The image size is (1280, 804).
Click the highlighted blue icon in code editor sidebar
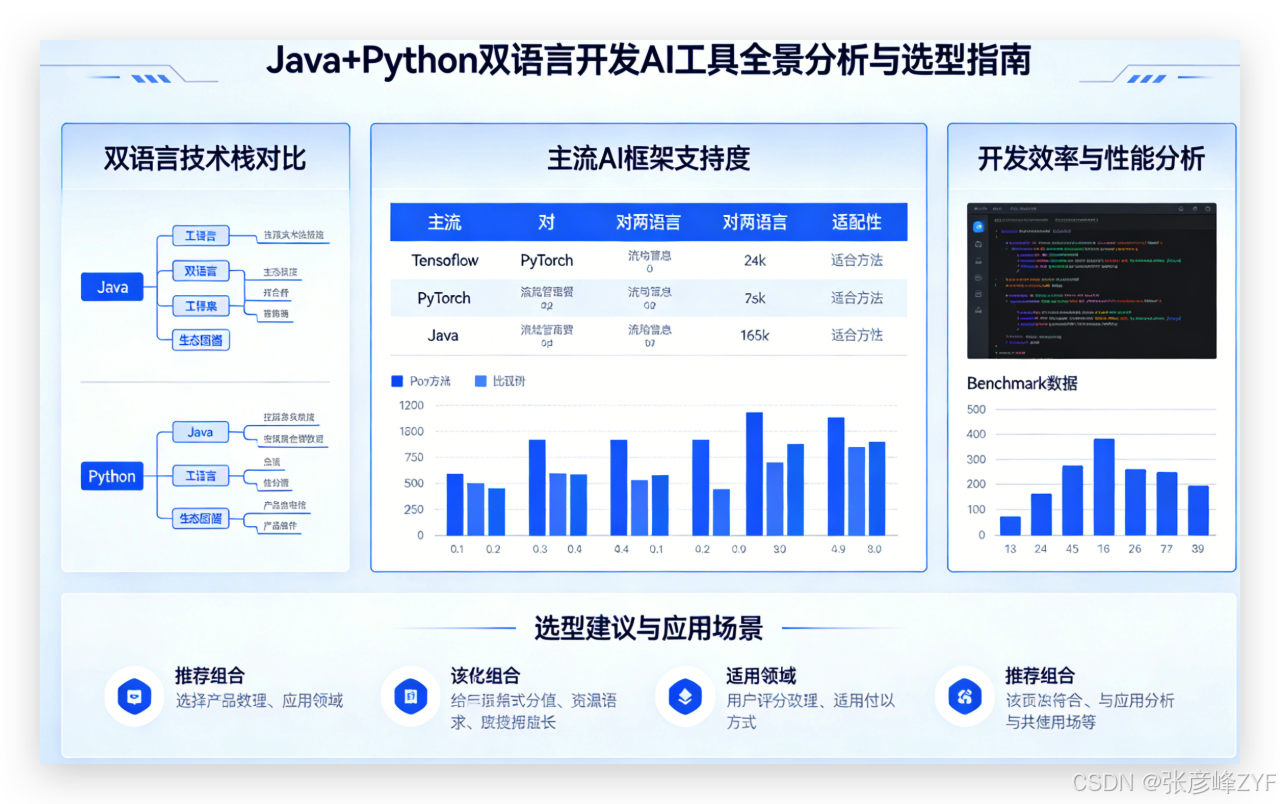click(978, 227)
